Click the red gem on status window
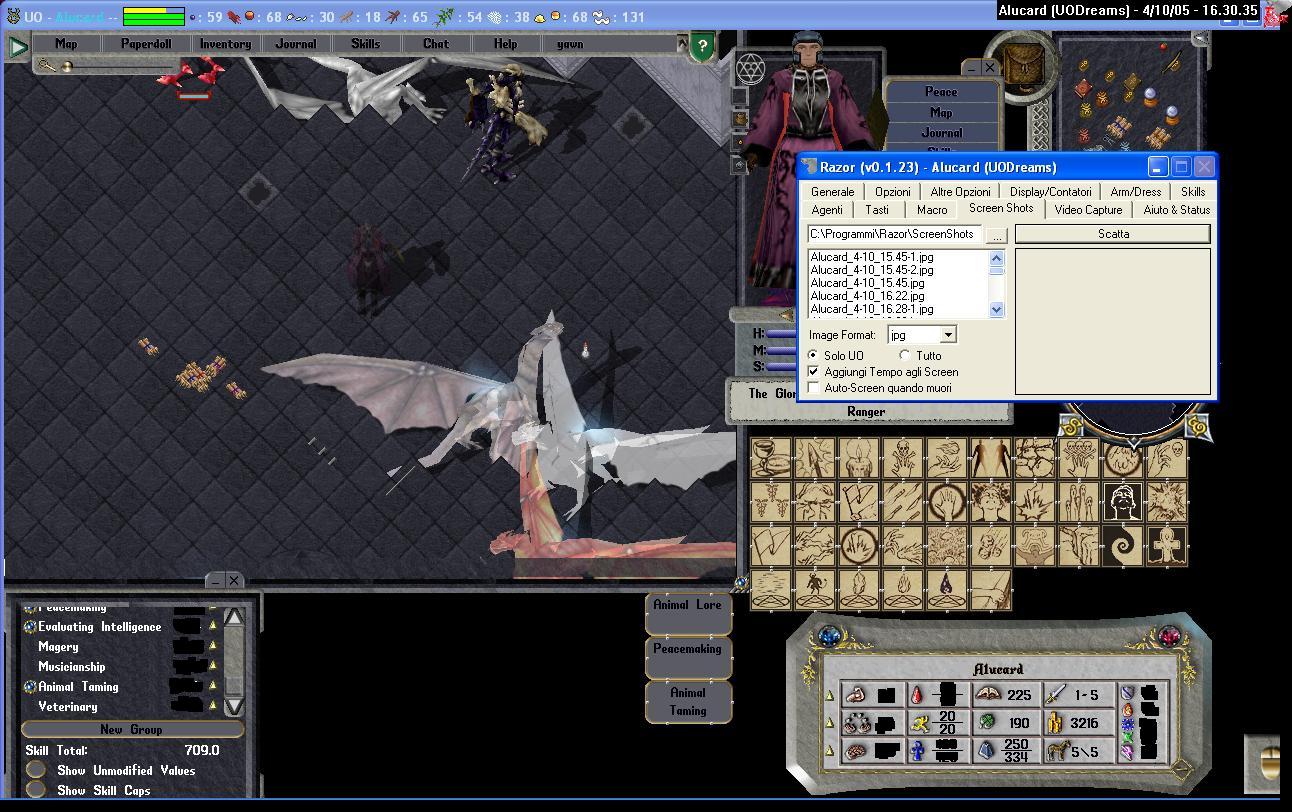The height and width of the screenshot is (812, 1292). coord(1170,636)
